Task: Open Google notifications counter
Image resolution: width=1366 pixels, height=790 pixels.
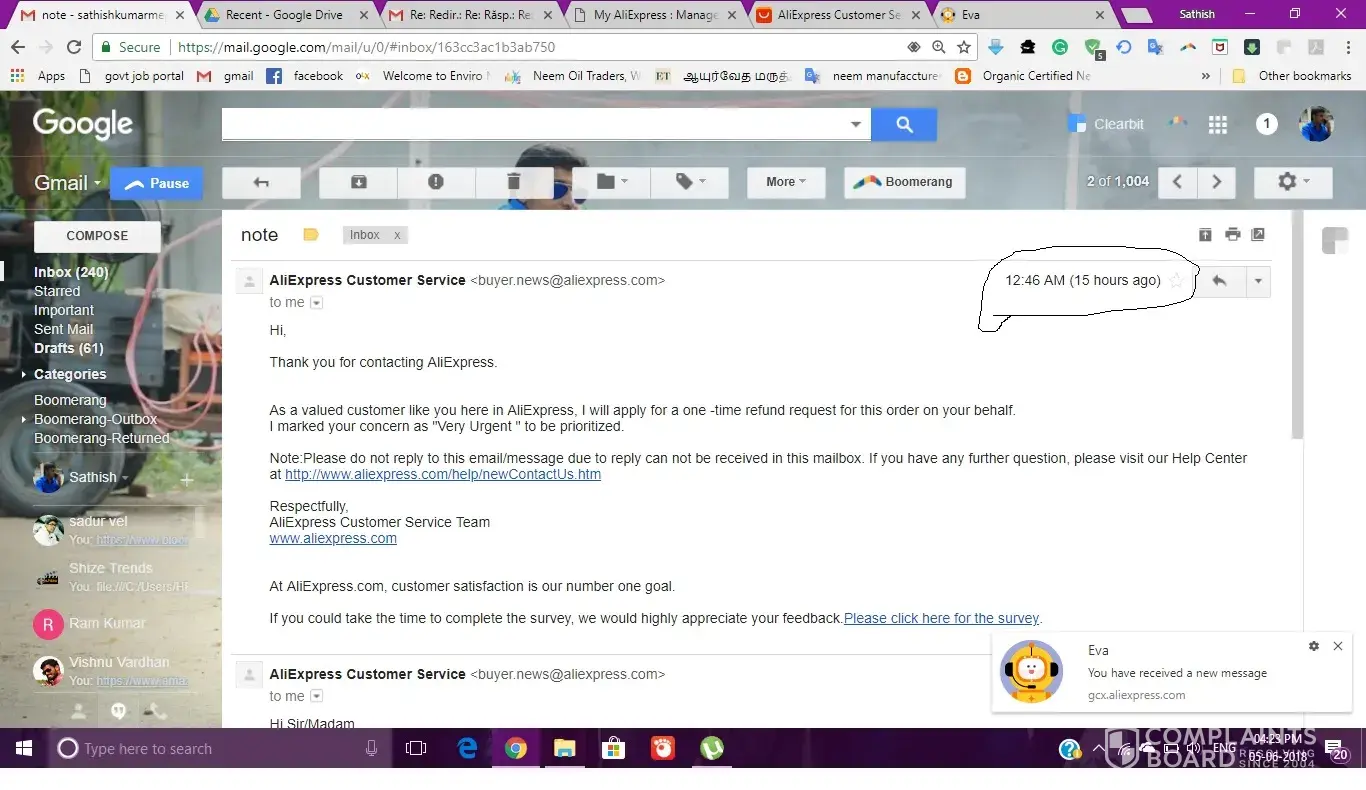Action: click(1267, 124)
